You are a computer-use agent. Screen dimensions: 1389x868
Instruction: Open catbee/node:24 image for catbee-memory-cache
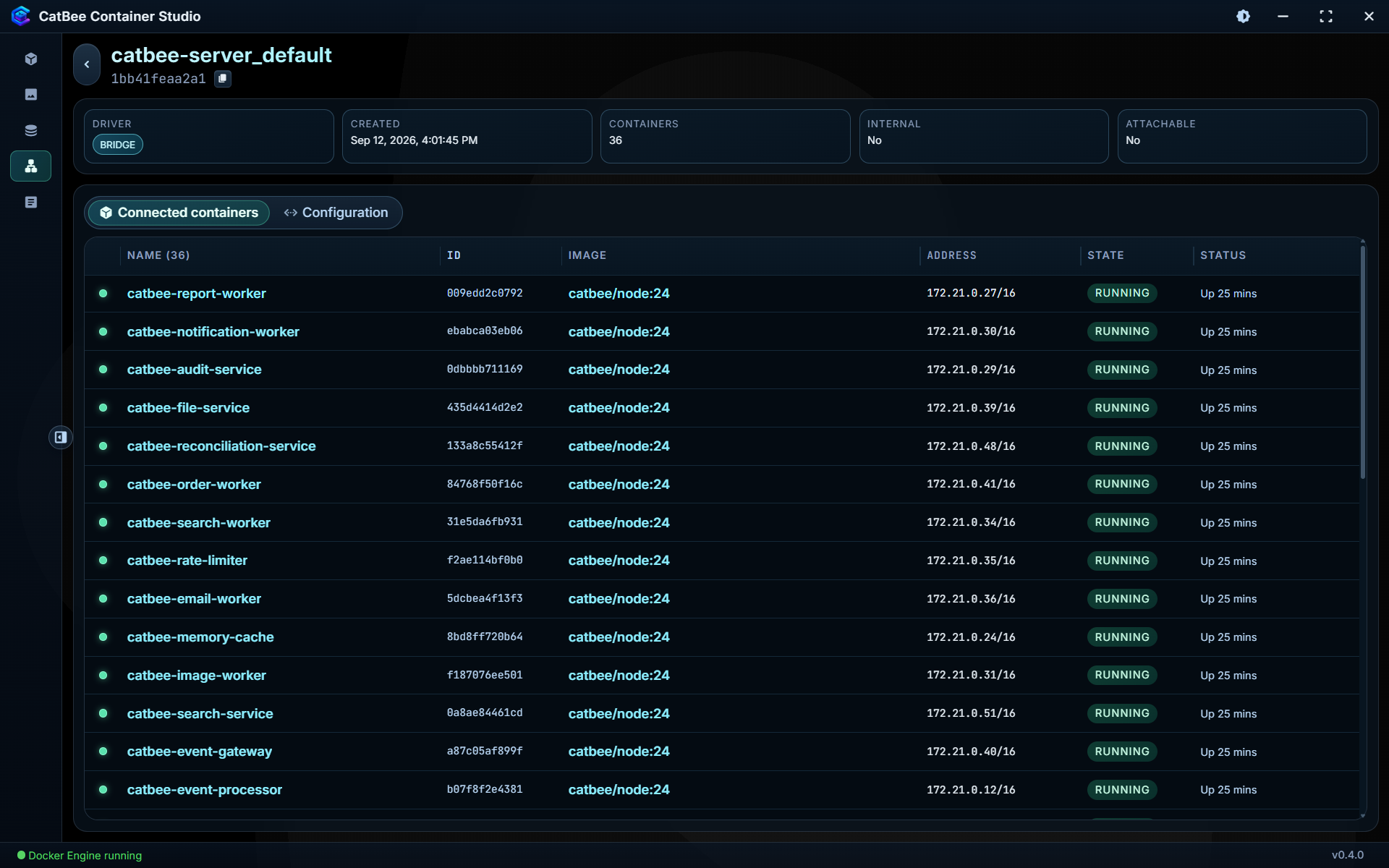tap(619, 637)
